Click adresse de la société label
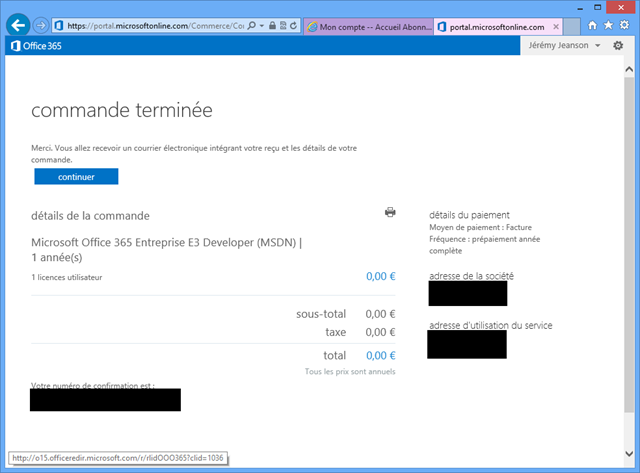This screenshot has height=473, width=640. click(x=471, y=276)
